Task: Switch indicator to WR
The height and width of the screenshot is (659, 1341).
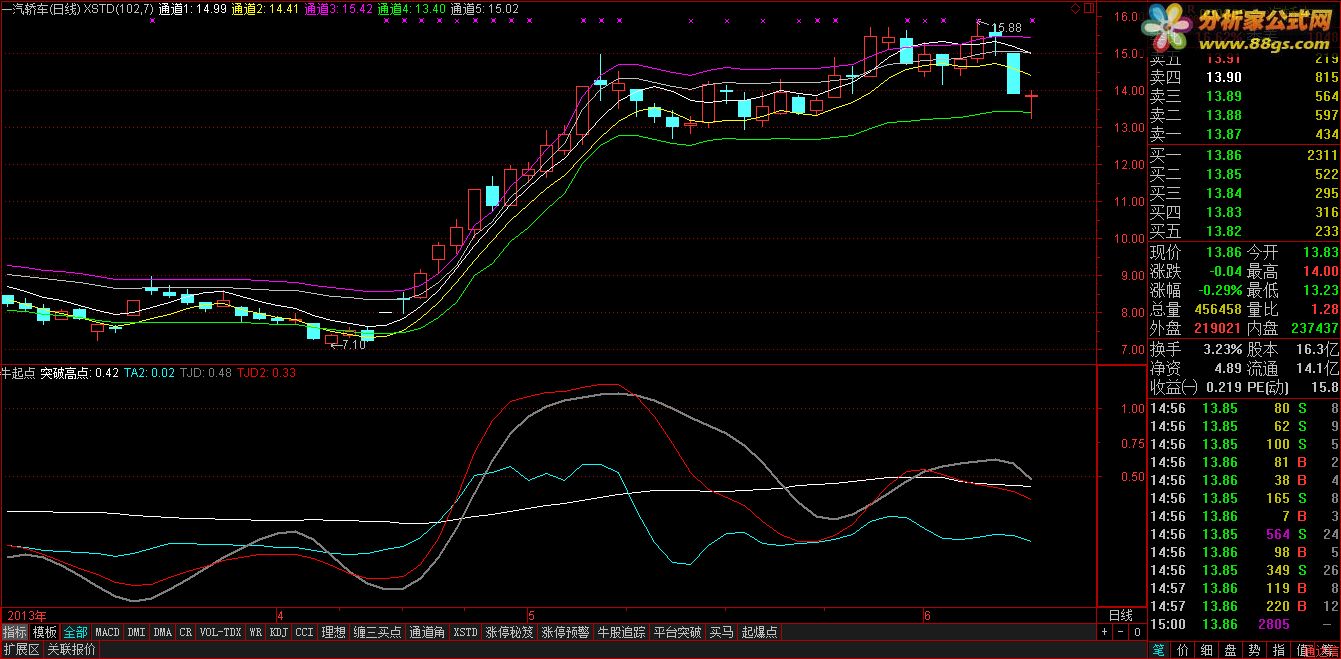Action: click(x=256, y=632)
